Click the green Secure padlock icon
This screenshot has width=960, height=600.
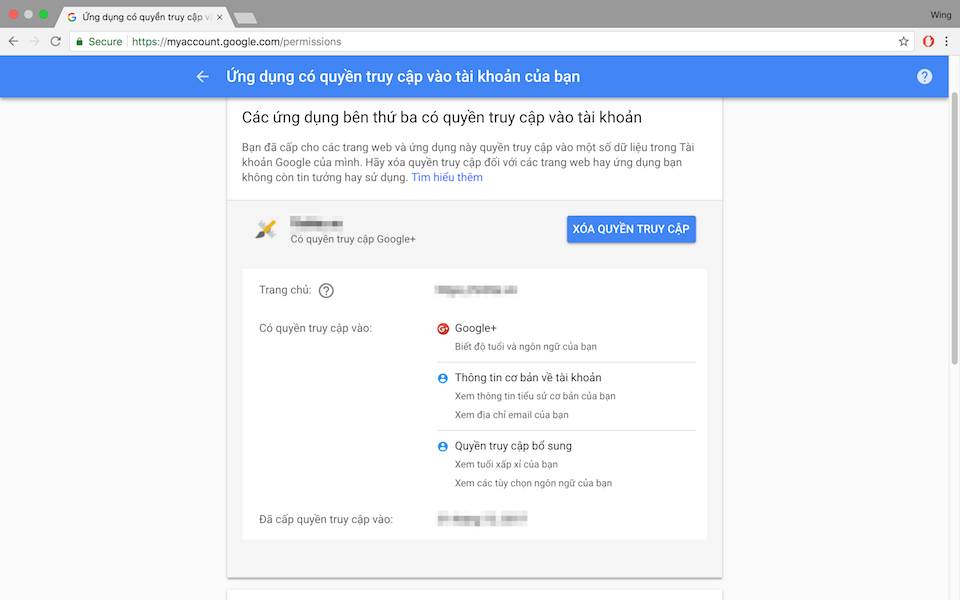(x=79, y=42)
